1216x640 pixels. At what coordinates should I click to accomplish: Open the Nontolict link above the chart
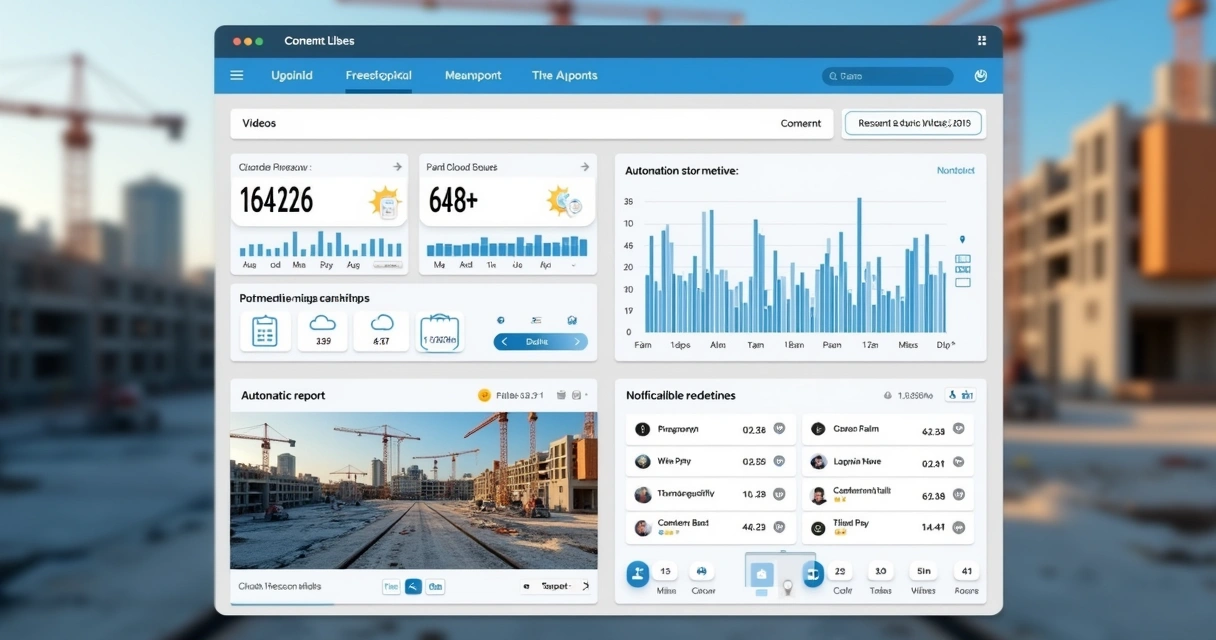pyautogui.click(x=955, y=170)
